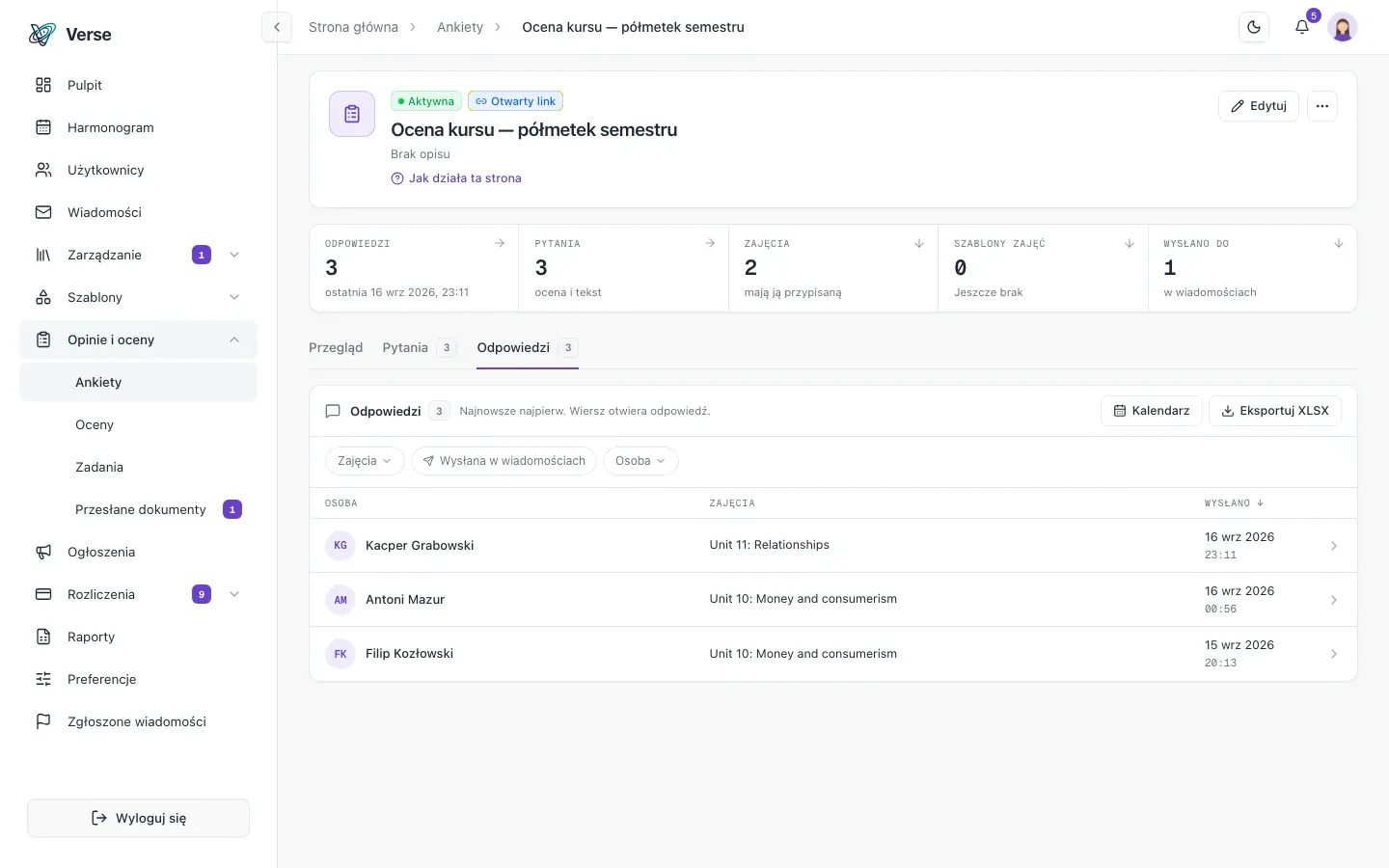Expand the Zarządzanie sidebar section
Screen dimensions: 1389x868
click(139, 255)
